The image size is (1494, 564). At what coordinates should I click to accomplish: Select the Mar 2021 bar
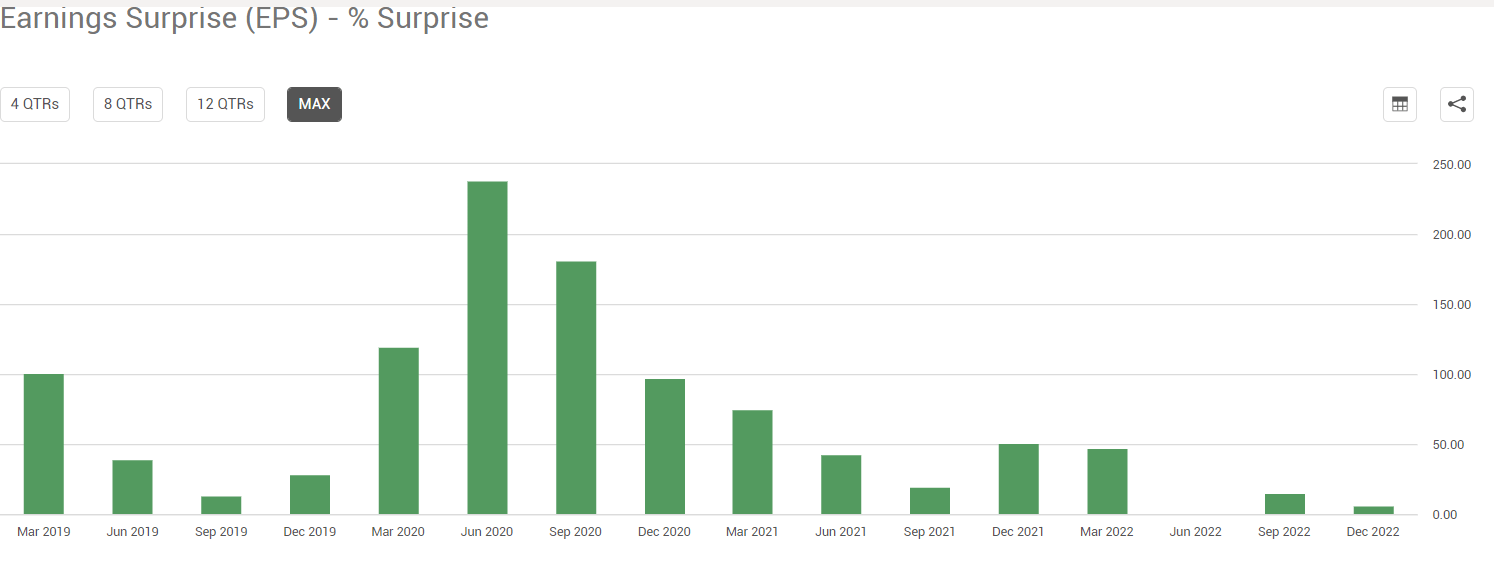[x=752, y=462]
